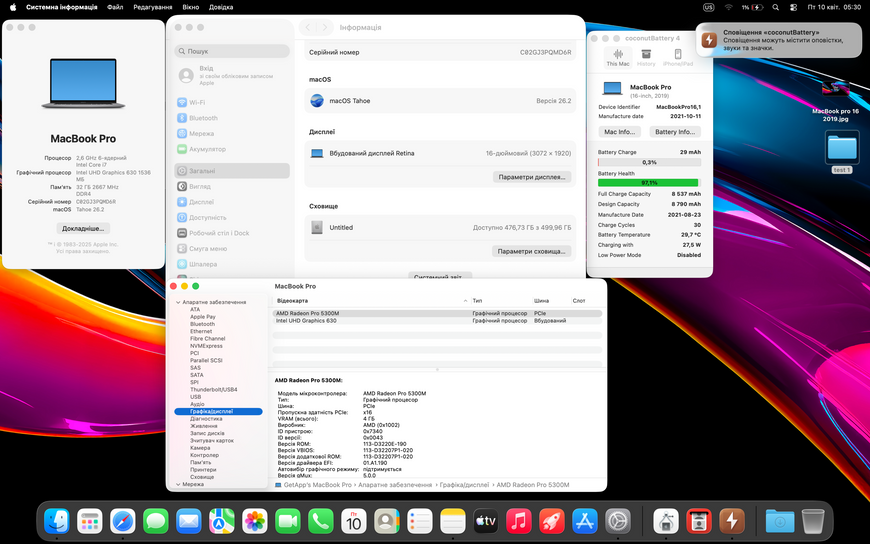The image size is (870, 544).
Task: Select MacBook pro 16 2019.jpg on desktop
Action: [836, 102]
